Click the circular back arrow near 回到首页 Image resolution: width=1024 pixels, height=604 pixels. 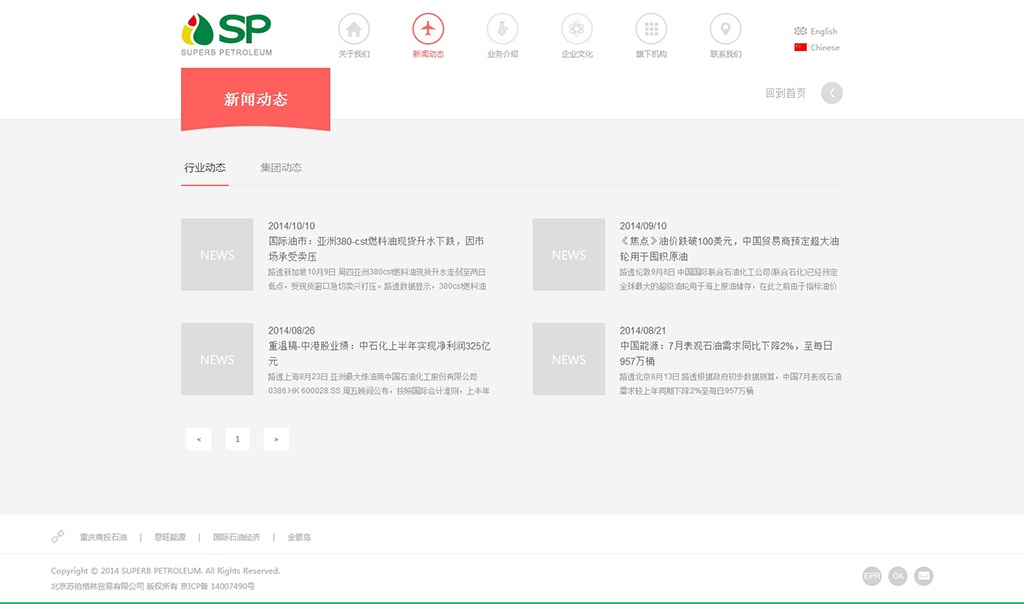click(x=831, y=92)
